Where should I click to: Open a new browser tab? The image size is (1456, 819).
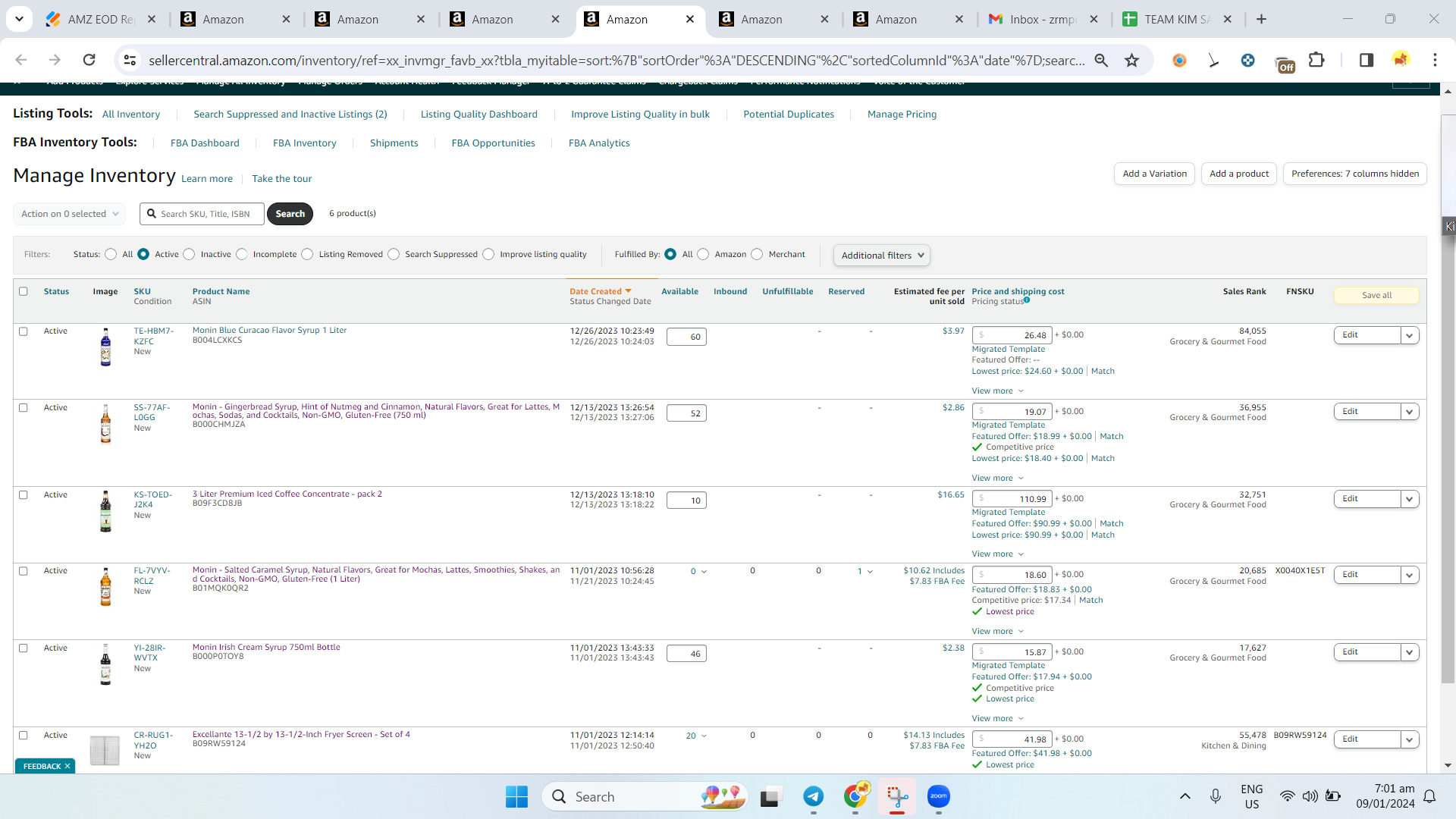1262,19
